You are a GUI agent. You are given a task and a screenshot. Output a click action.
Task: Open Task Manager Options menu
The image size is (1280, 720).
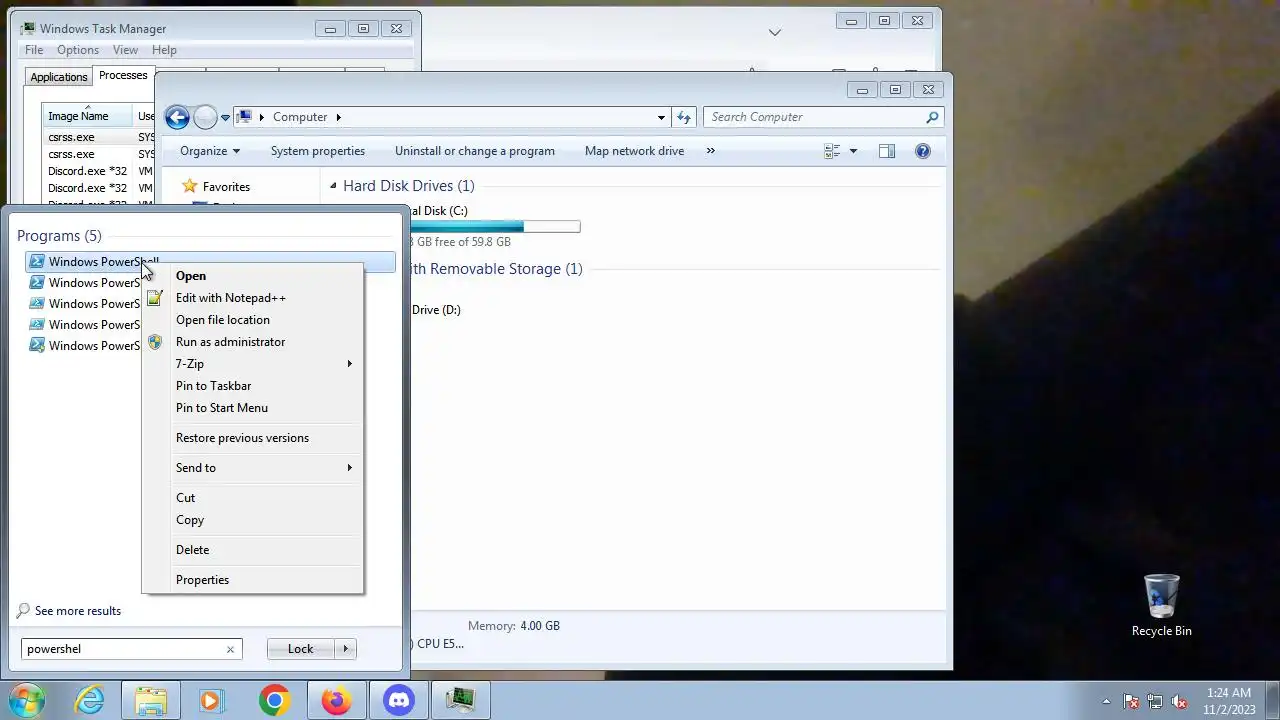click(78, 50)
